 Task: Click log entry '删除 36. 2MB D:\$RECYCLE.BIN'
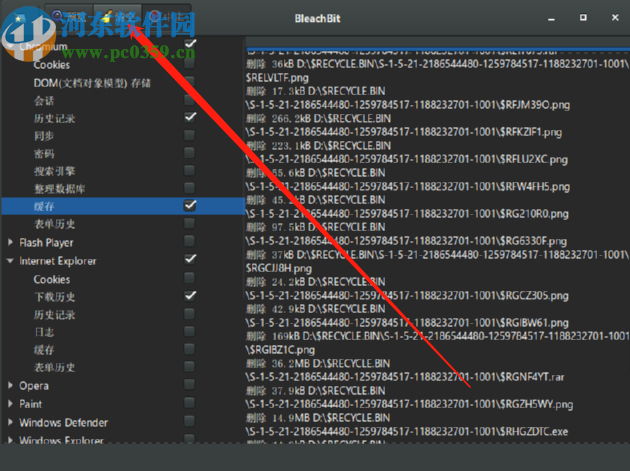click(318, 363)
